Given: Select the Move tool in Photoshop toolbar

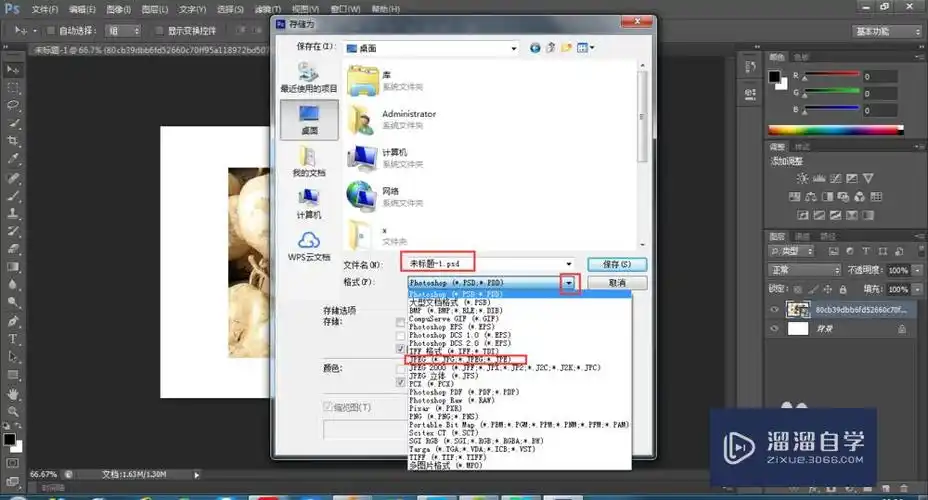Looking at the screenshot, I should [x=12, y=70].
